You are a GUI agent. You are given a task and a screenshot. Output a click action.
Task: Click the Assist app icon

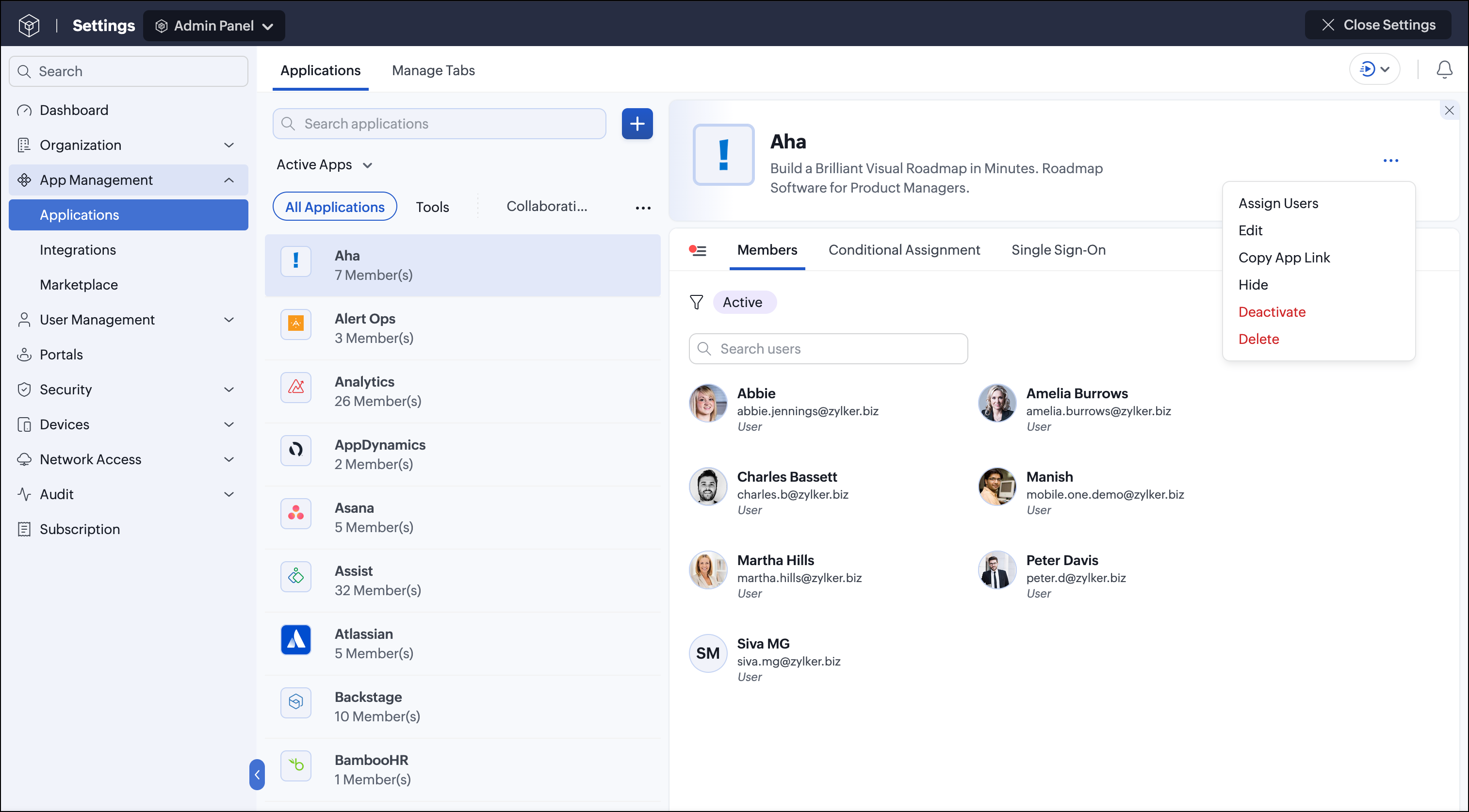(x=296, y=576)
